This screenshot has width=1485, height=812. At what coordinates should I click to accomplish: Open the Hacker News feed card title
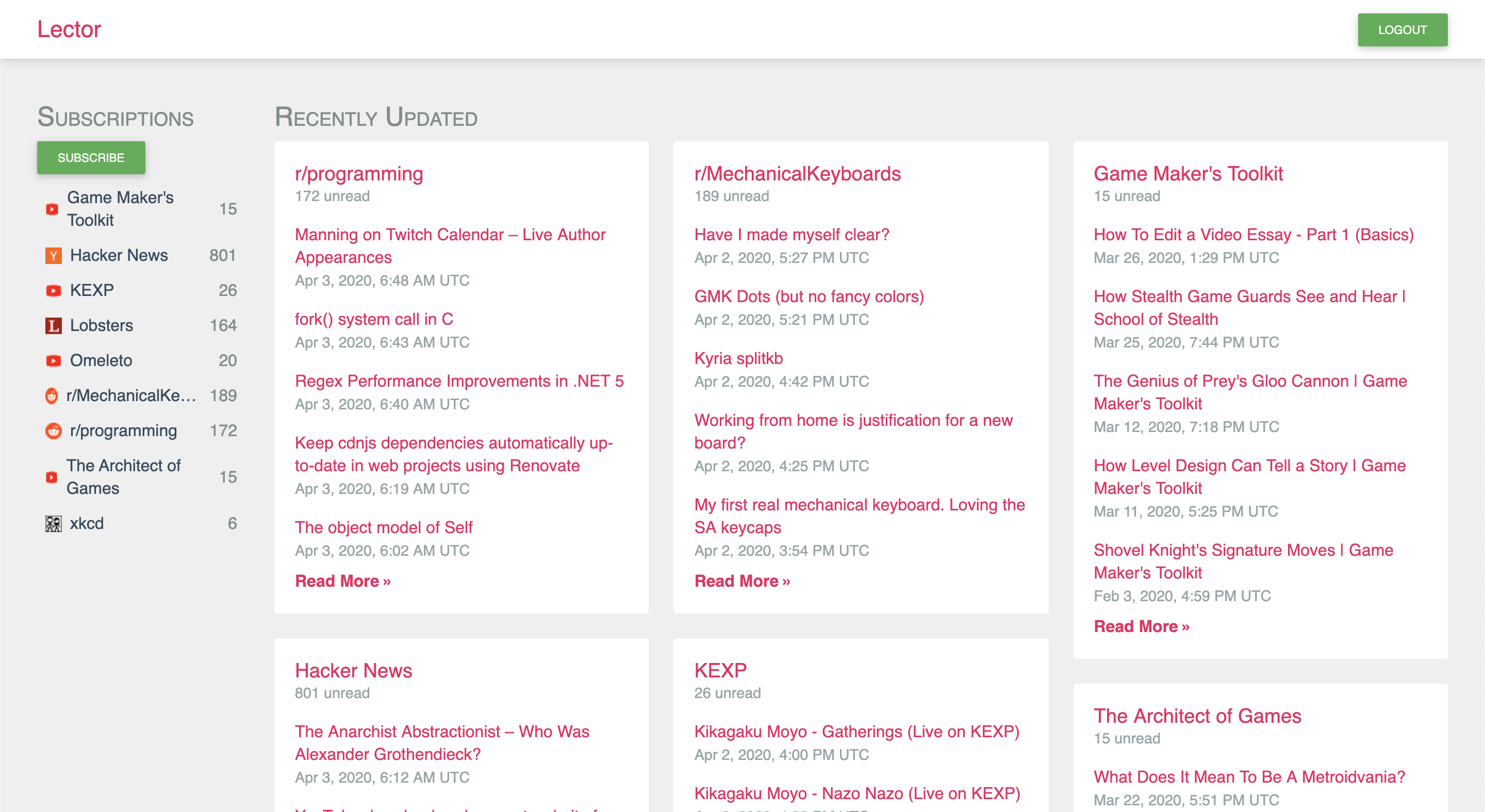tap(353, 671)
